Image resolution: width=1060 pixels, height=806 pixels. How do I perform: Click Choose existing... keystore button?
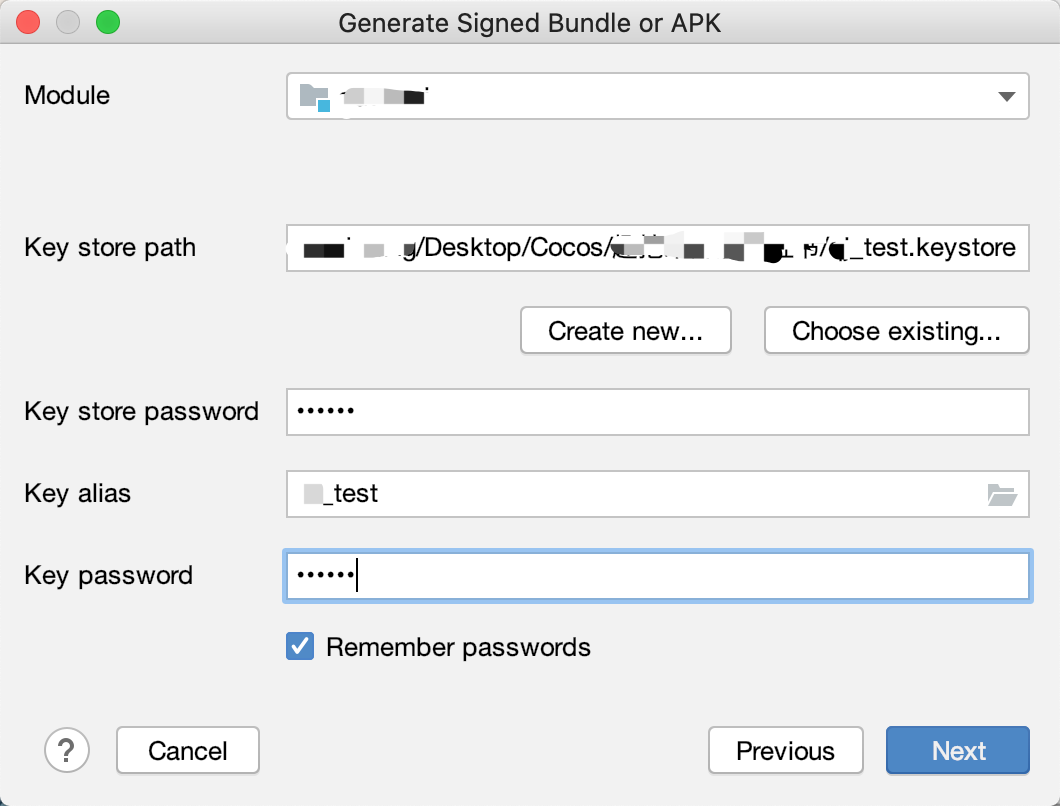tap(896, 331)
